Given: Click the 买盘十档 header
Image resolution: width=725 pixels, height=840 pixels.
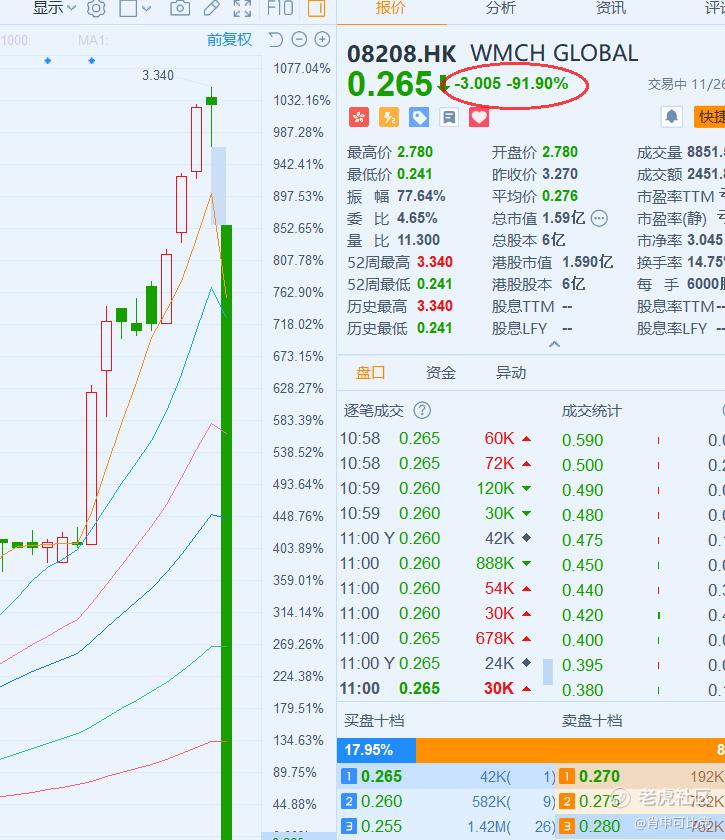Looking at the screenshot, I should tap(374, 721).
